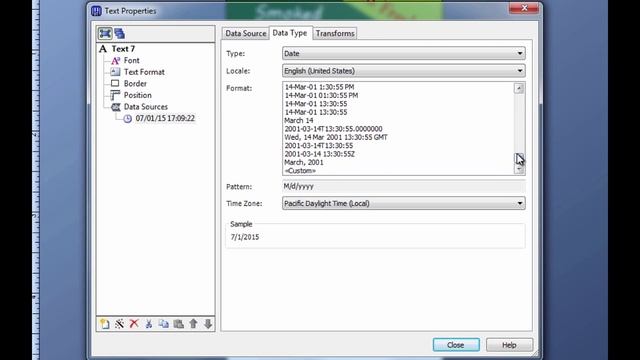Click the scissors cut icon

pyautogui.click(x=149, y=324)
